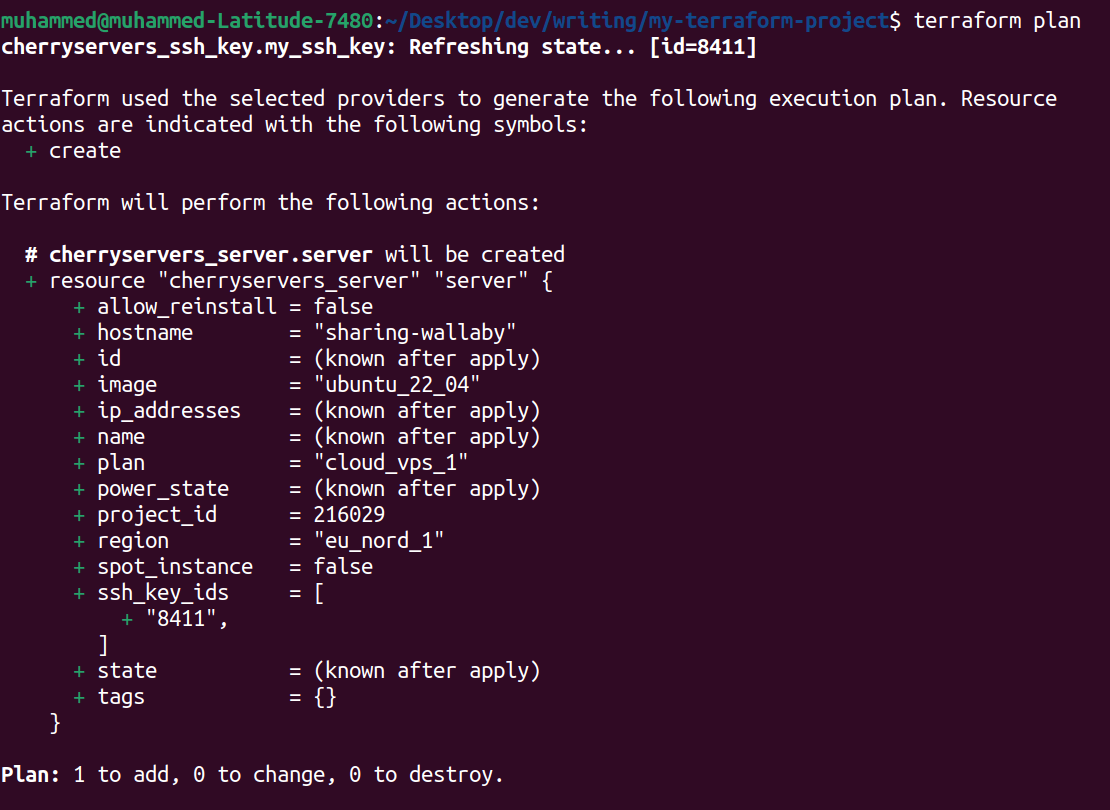Click the "Plan:" summary label

(31, 774)
